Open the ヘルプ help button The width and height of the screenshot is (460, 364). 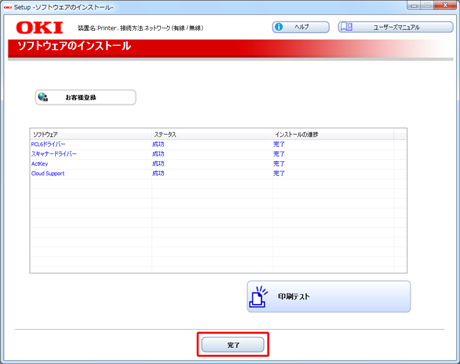301,27
